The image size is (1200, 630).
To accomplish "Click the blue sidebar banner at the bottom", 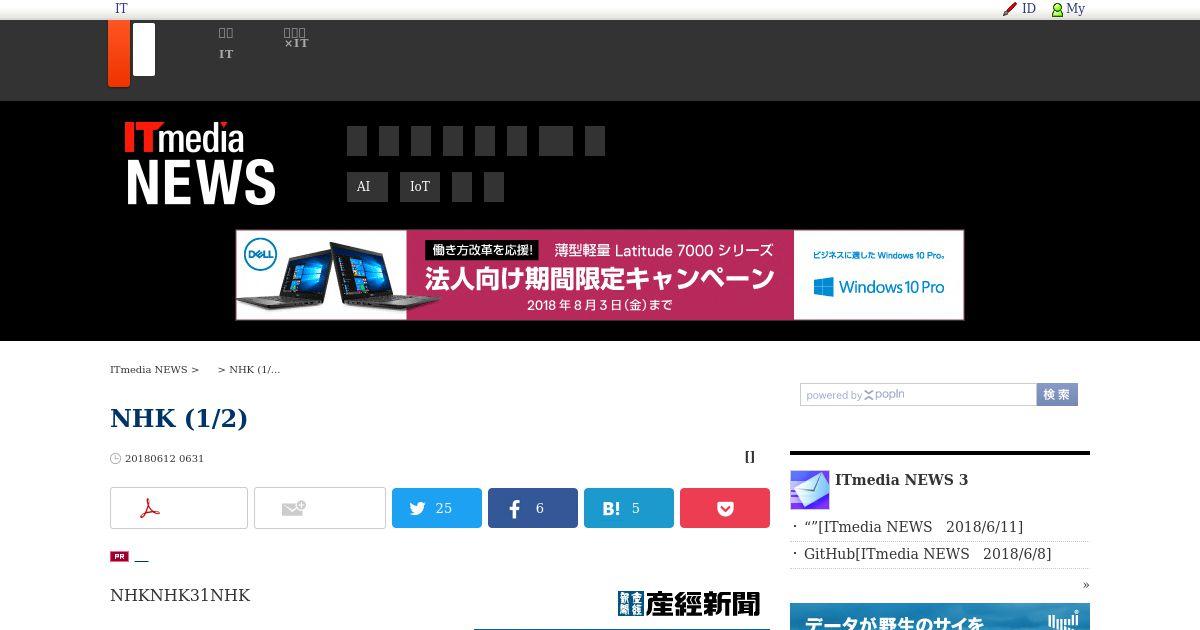I will 940,616.
